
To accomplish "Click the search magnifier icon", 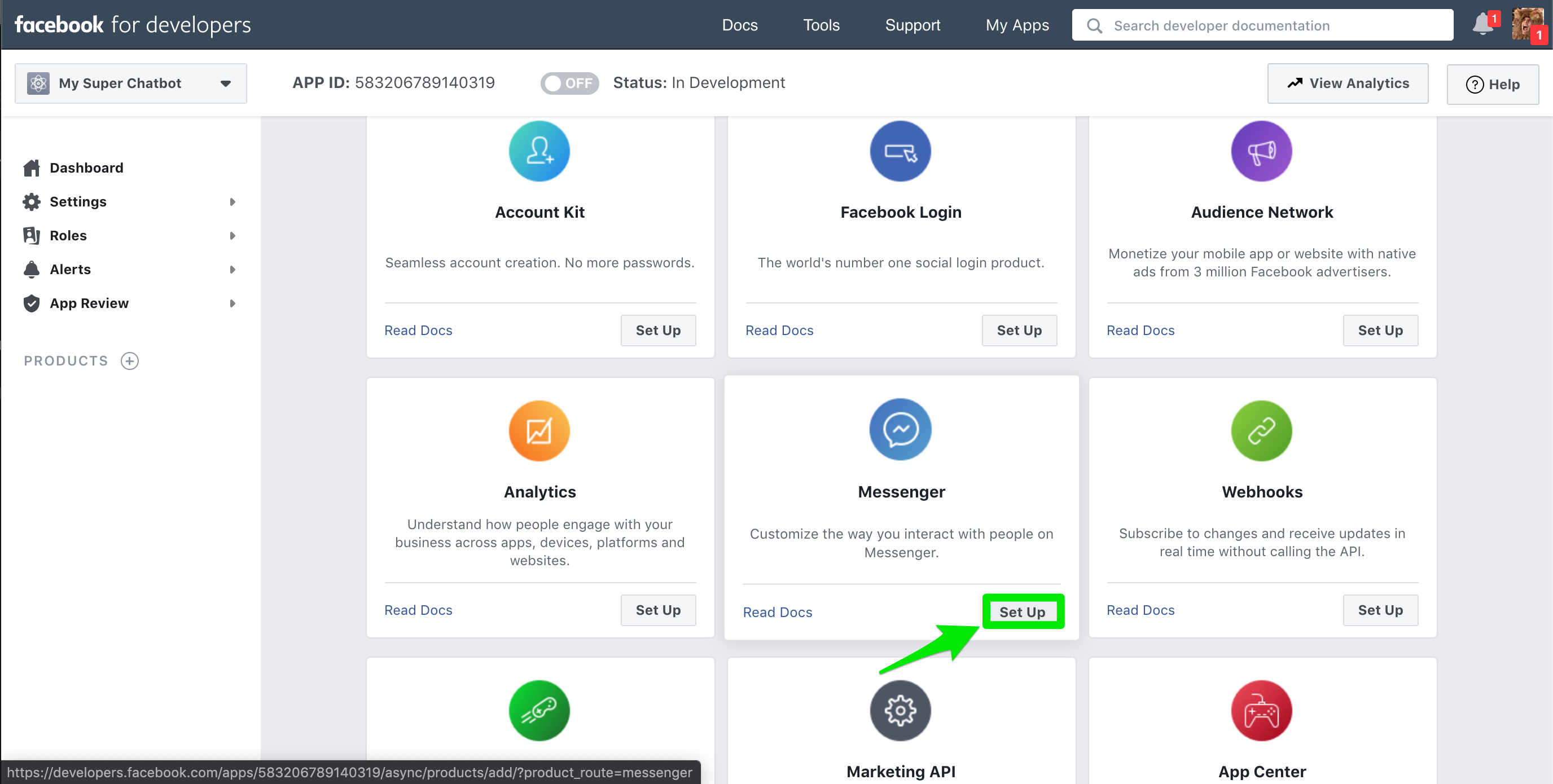I will coord(1094,25).
